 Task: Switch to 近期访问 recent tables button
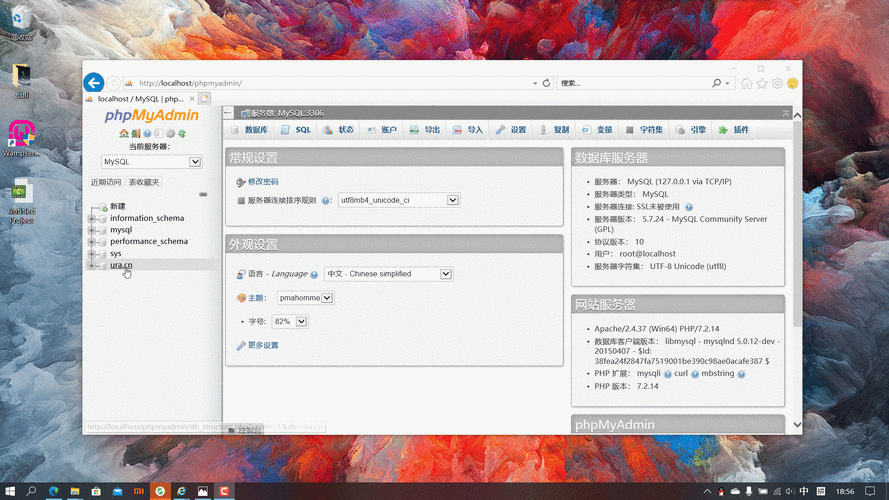106,182
